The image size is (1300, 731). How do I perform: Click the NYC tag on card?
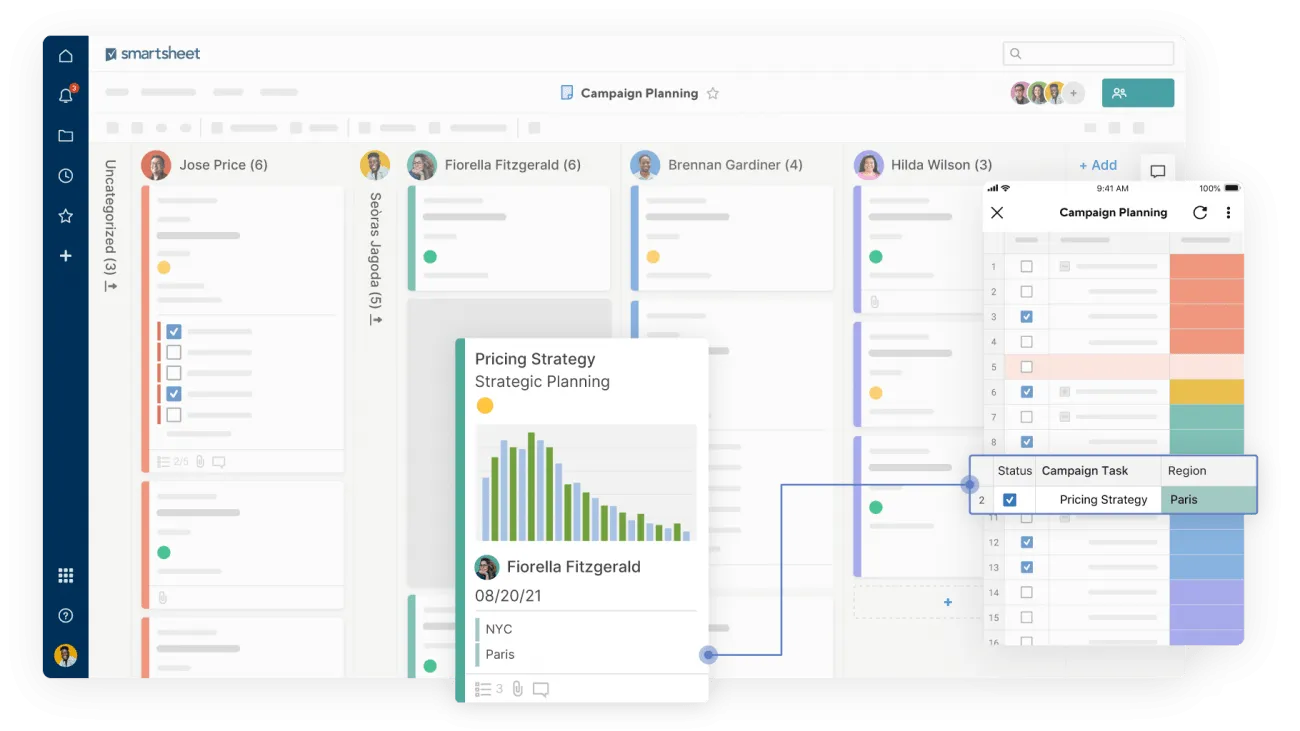[499, 629]
